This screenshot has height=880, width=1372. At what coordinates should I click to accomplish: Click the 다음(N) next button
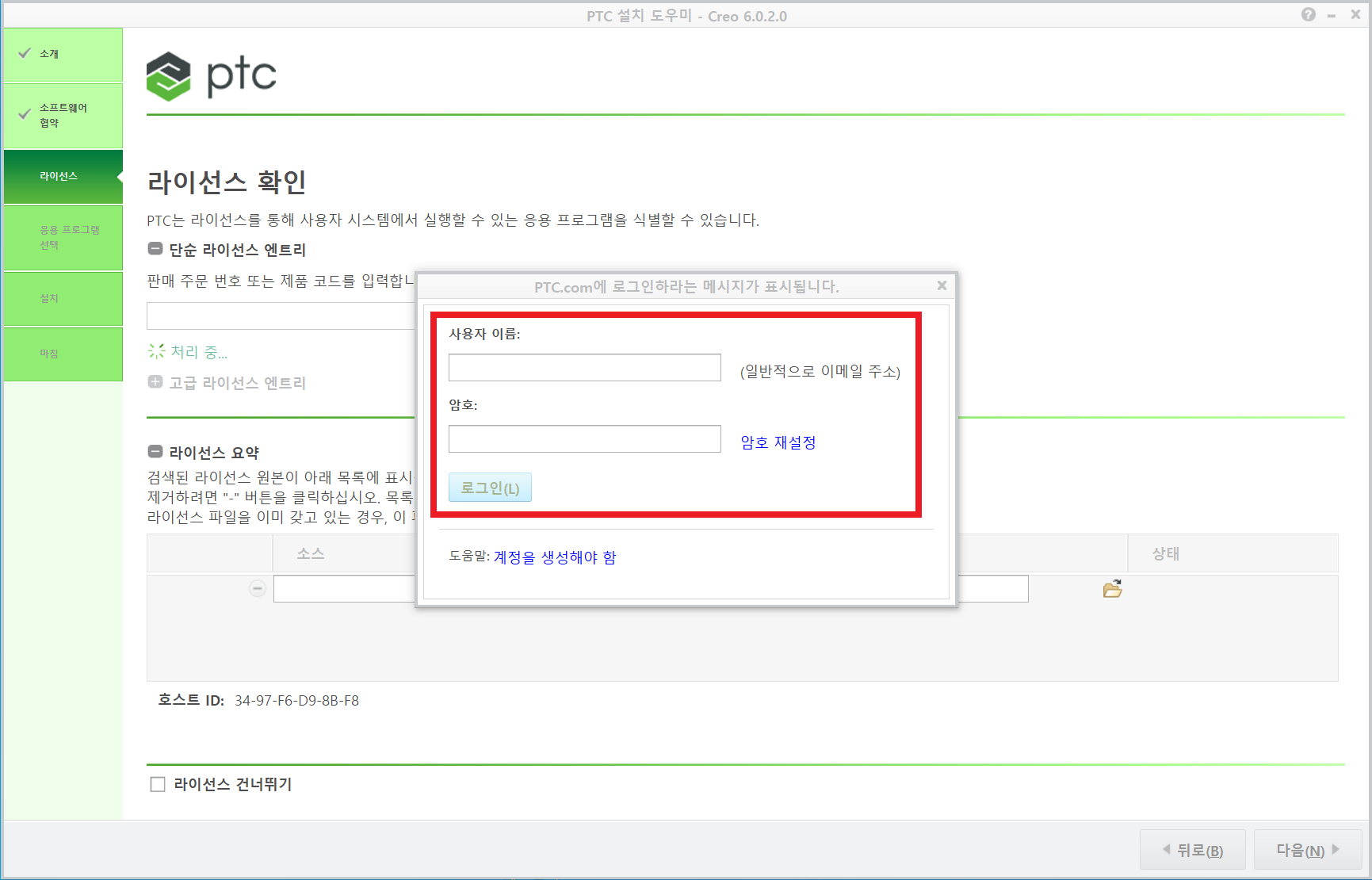point(1308,850)
